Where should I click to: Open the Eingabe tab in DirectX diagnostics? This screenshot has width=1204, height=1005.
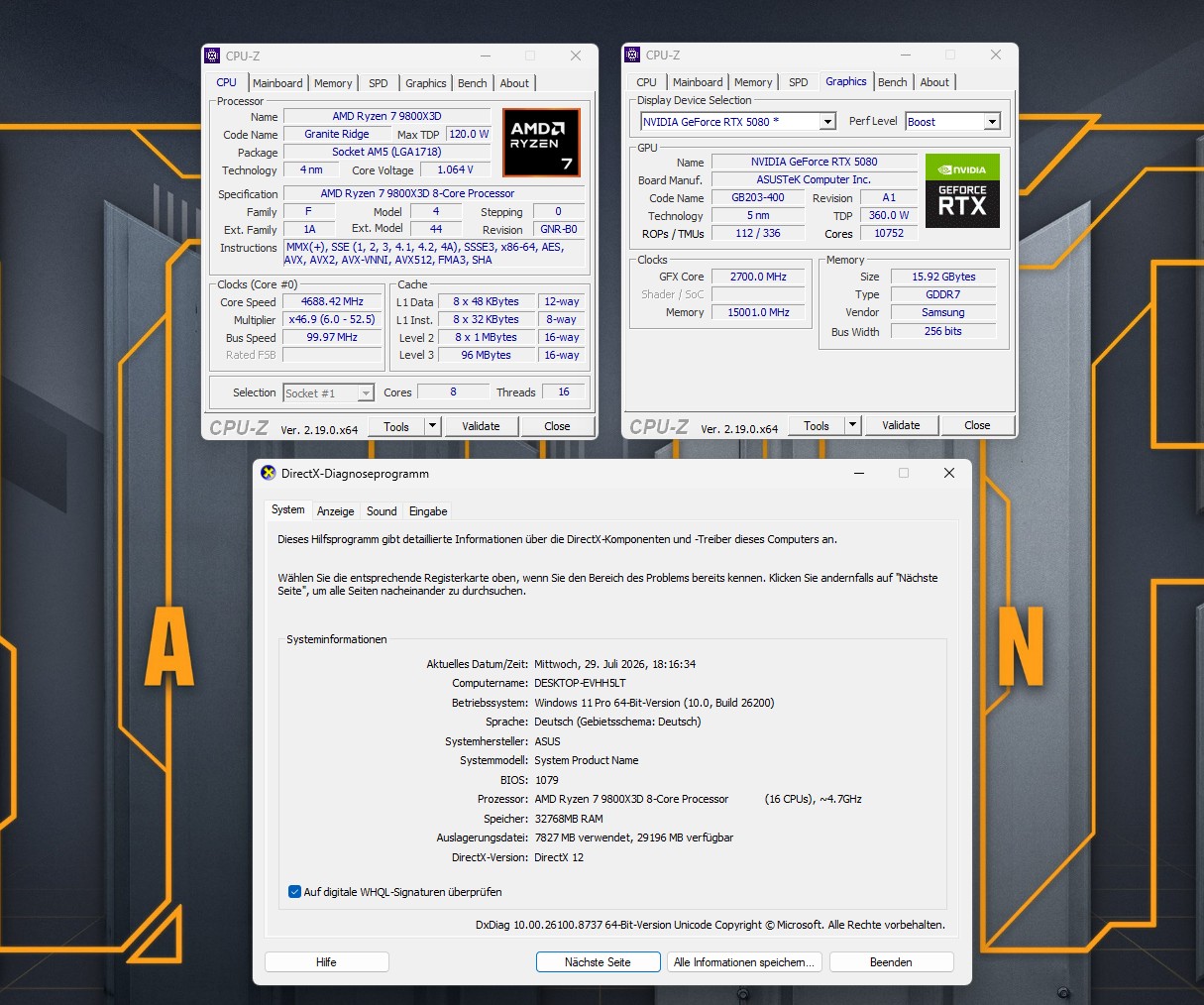428,511
